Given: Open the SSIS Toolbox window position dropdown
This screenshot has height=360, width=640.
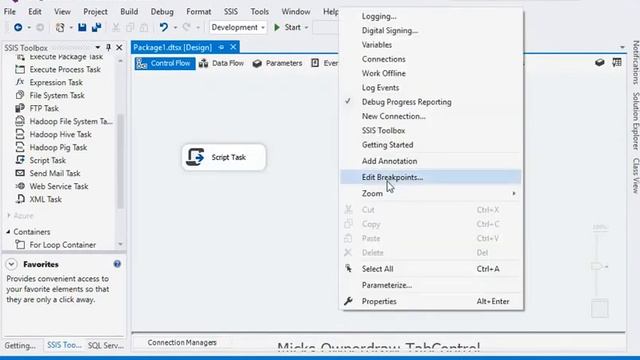Looking at the screenshot, I should pos(98,48).
